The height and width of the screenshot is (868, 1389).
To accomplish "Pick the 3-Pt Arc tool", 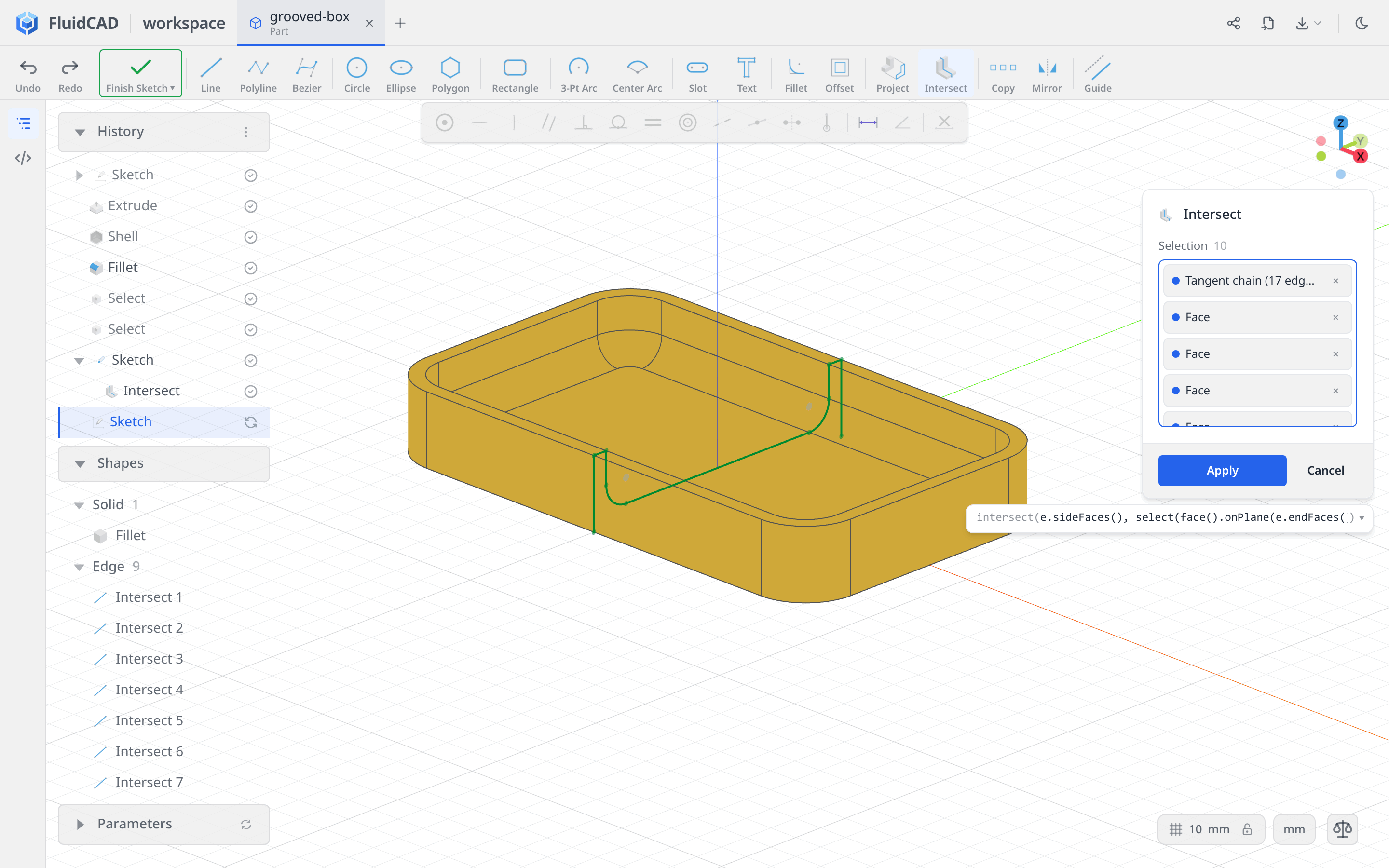I will tap(579, 74).
